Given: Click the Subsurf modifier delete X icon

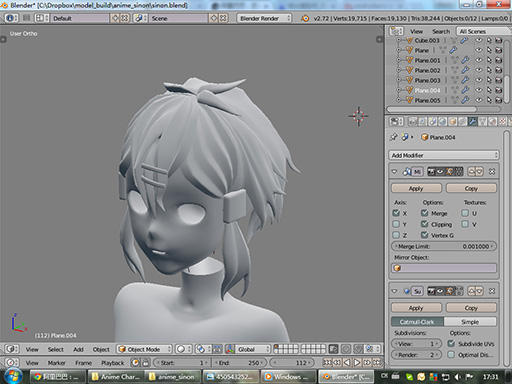Looking at the screenshot, I should coord(492,291).
